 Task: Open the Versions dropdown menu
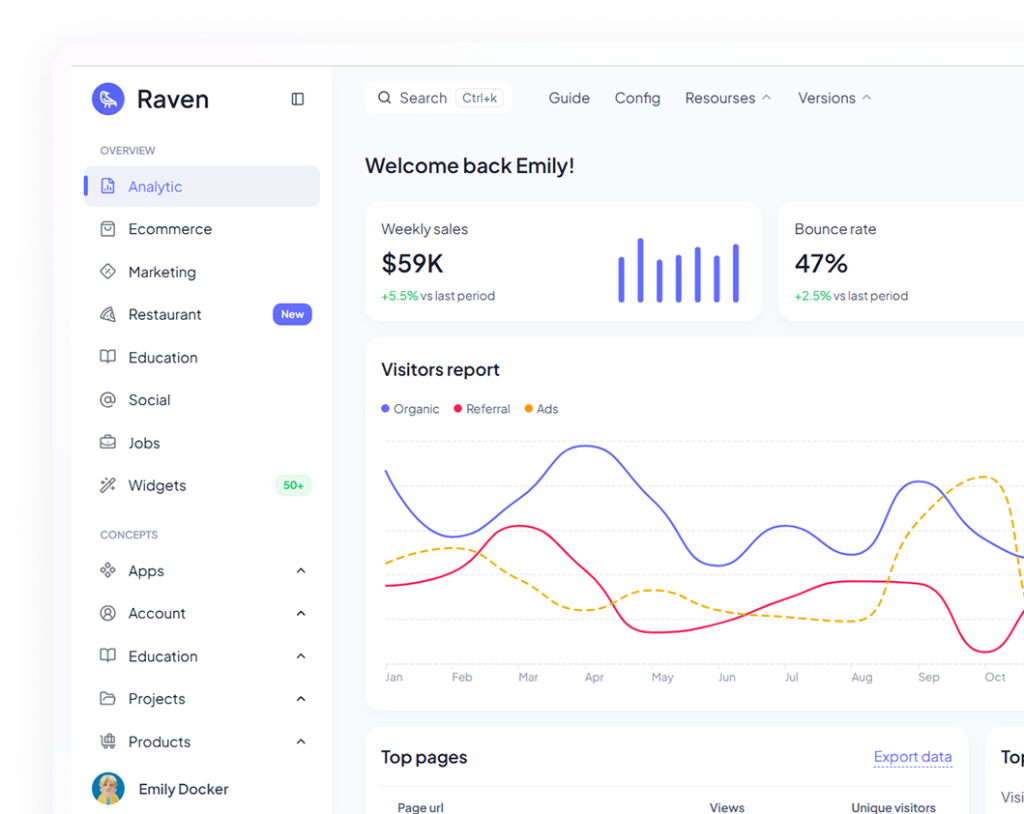(834, 98)
